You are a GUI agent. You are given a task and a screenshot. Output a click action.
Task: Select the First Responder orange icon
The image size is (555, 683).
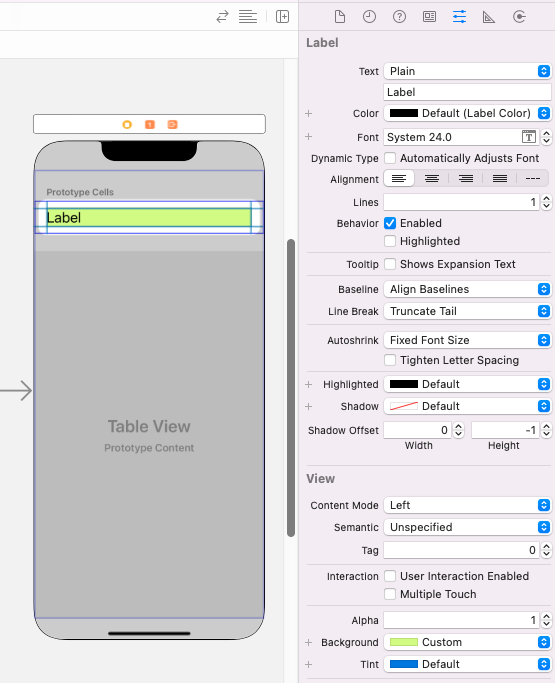(150, 125)
